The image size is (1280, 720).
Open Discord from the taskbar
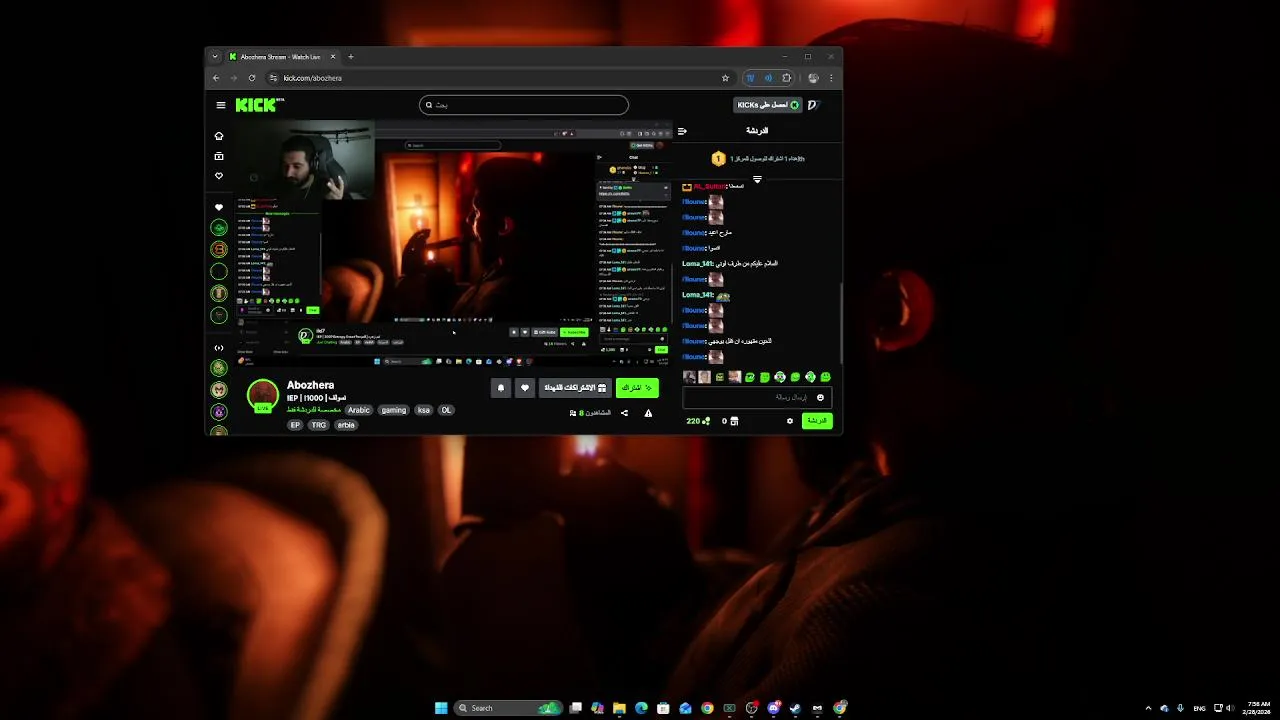773,708
